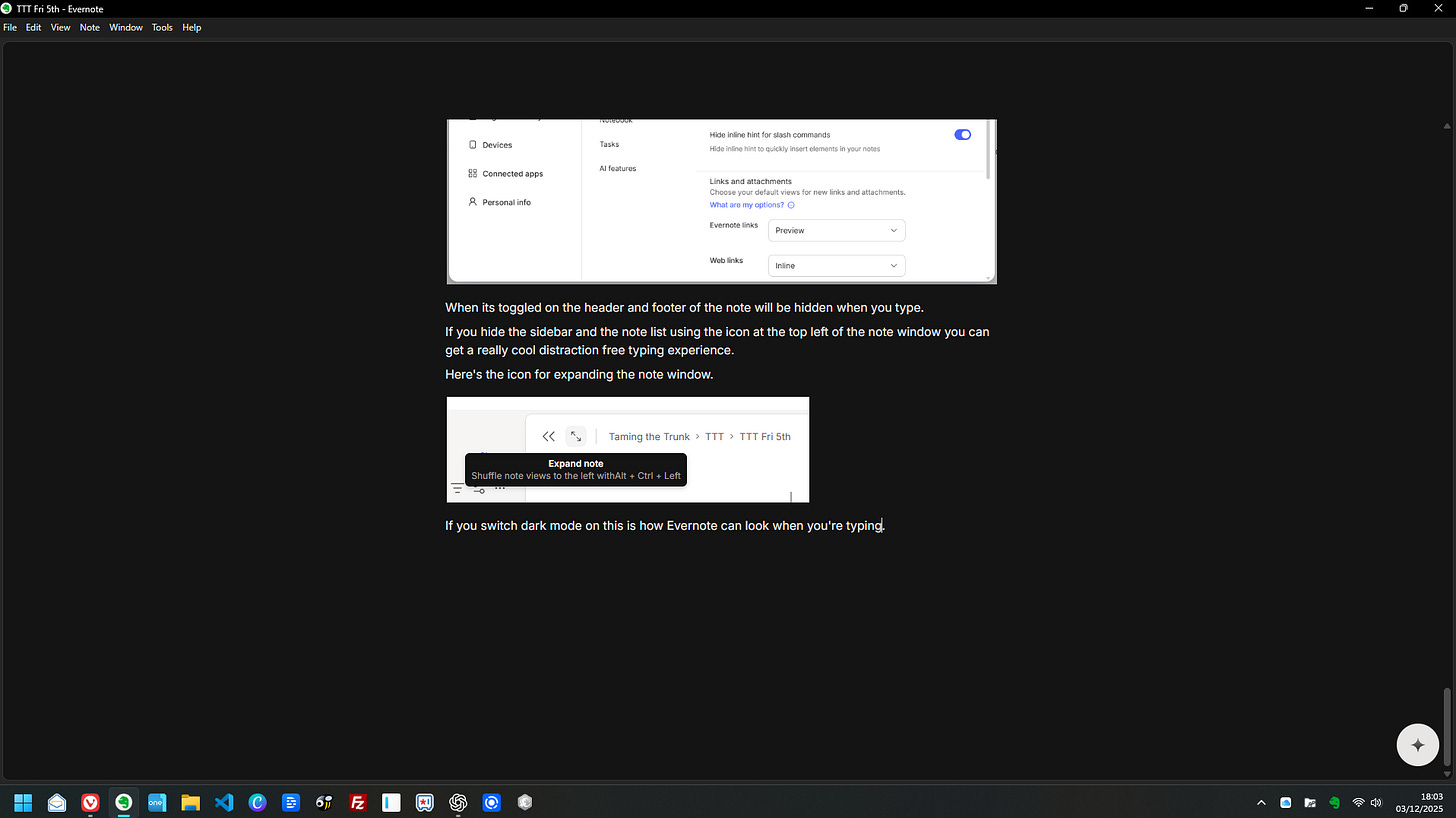
Task: Click the double-chevron collapse icon in image
Action: pyautogui.click(x=548, y=437)
